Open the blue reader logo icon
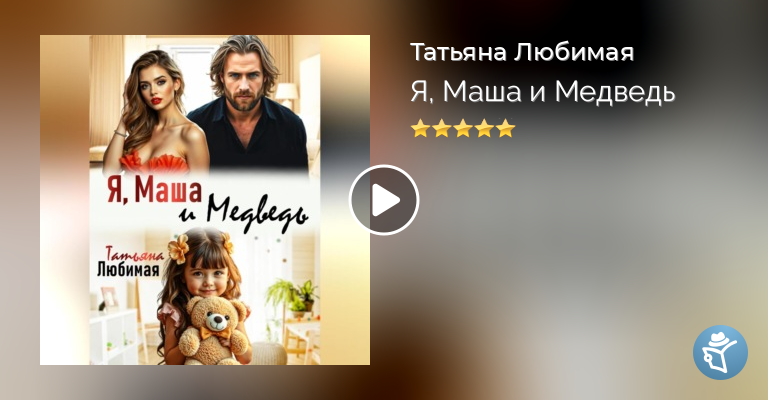Screen dimensions: 768x400 pyautogui.click(x=720, y=353)
